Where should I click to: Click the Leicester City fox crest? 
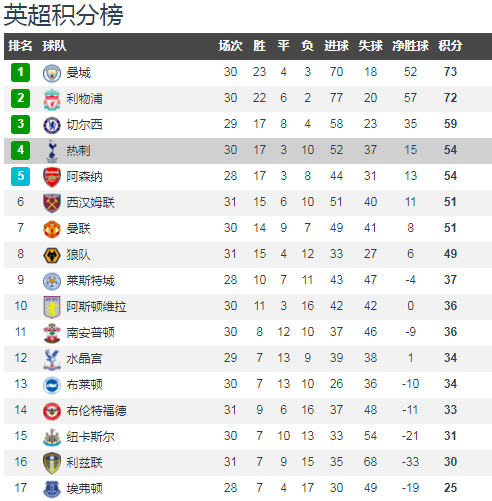click(52, 281)
